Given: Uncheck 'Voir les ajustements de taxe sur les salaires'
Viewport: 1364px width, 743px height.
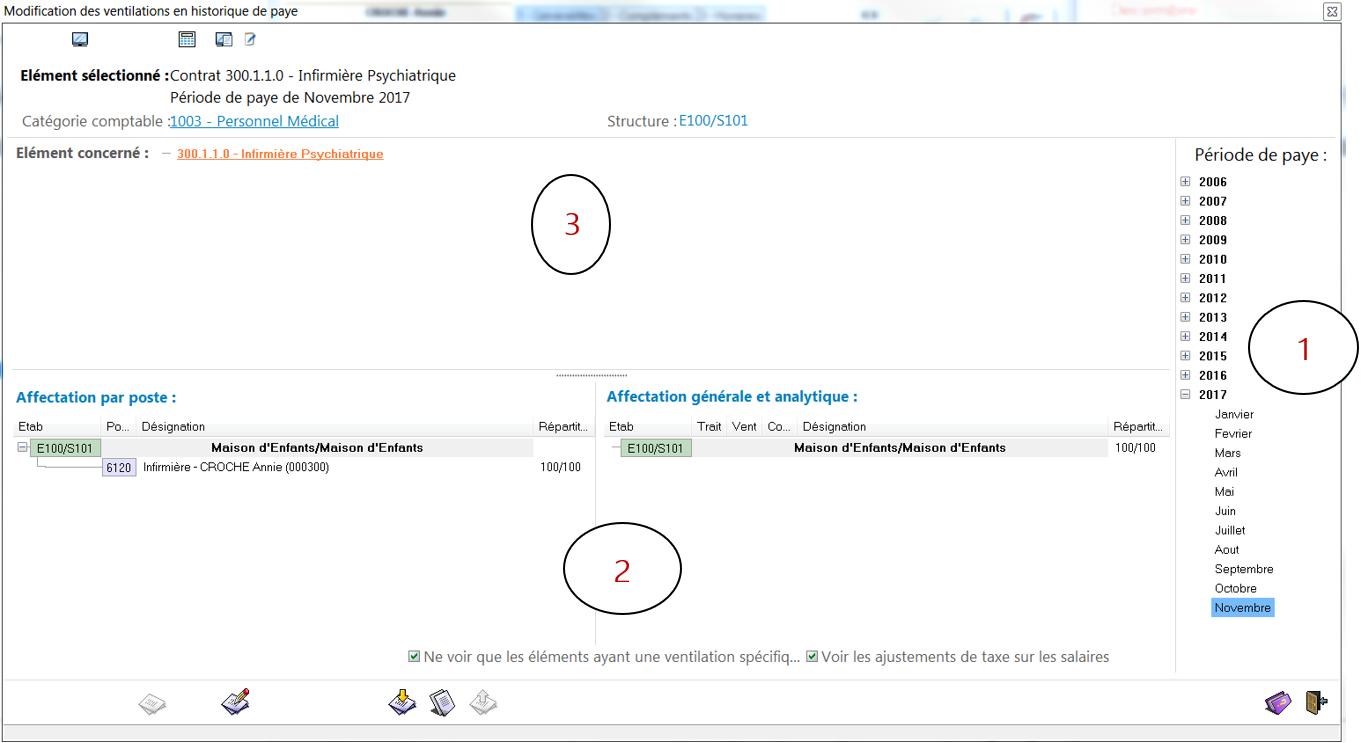Looking at the screenshot, I should click(x=812, y=657).
